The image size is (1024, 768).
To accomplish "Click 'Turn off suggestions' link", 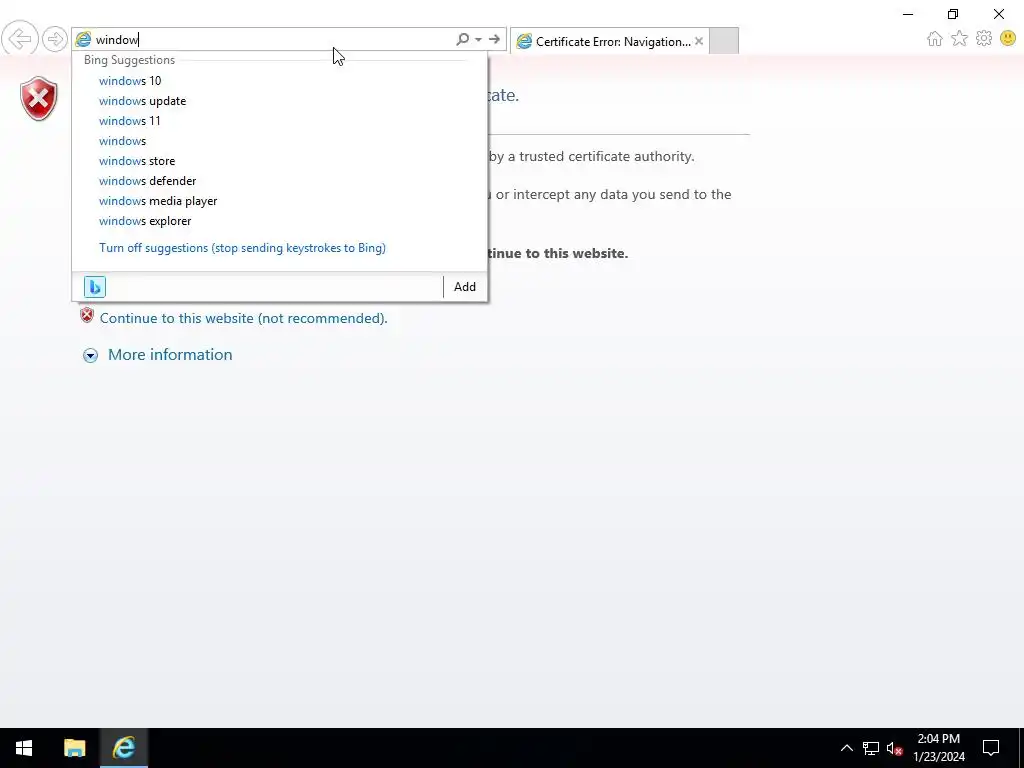I will click(x=242, y=248).
